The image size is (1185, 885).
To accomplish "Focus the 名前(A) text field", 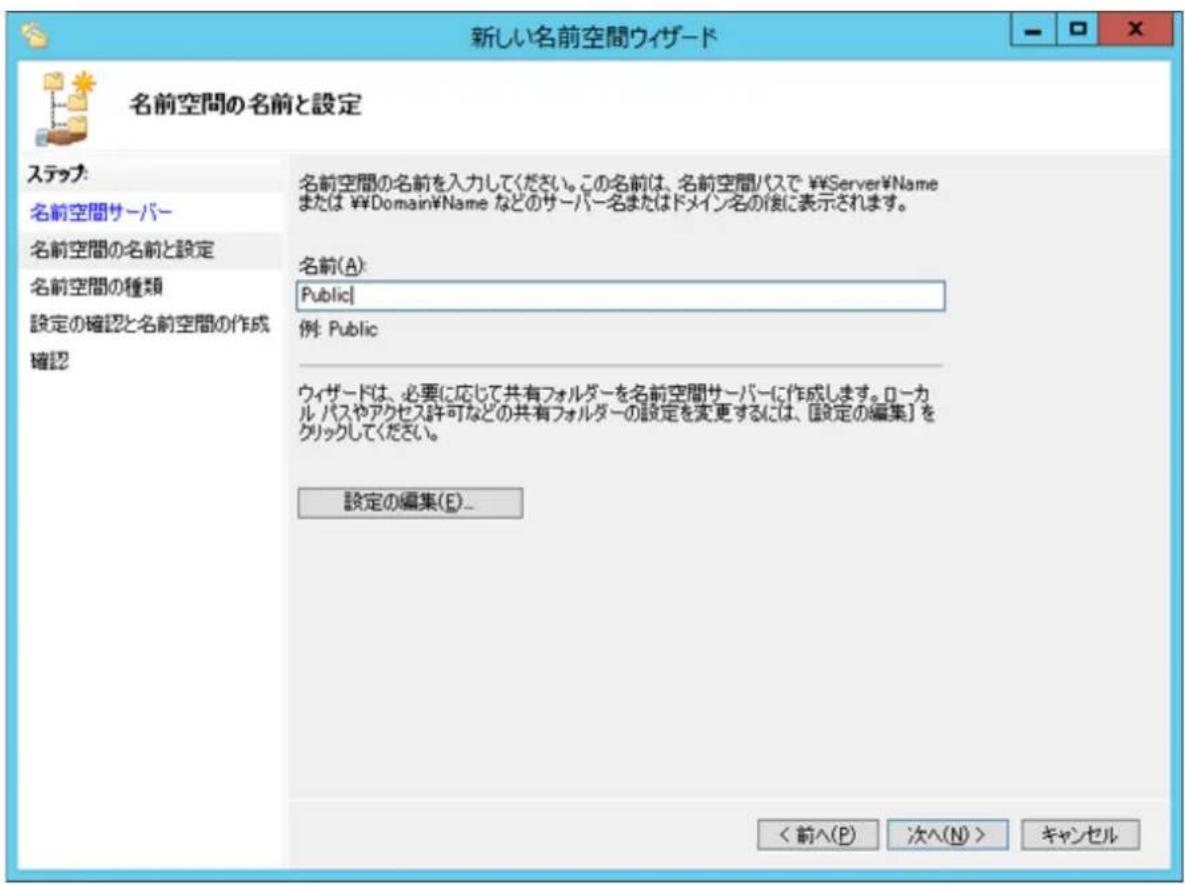I will (x=620, y=296).
